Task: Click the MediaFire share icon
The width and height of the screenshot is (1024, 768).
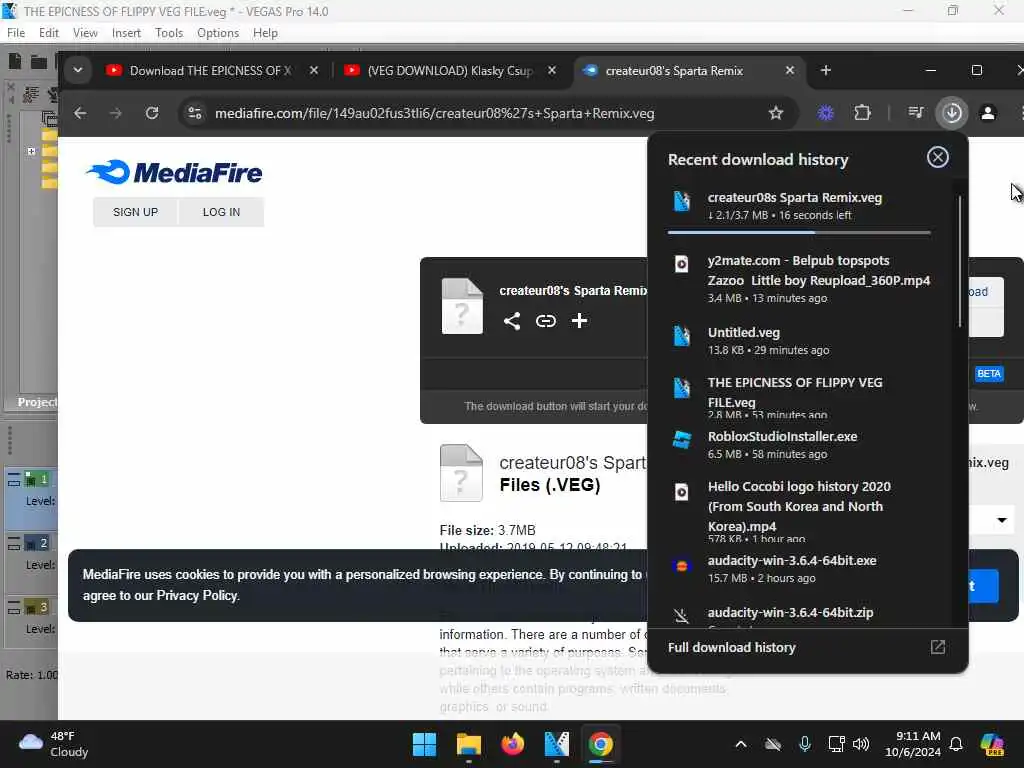Action: [512, 321]
